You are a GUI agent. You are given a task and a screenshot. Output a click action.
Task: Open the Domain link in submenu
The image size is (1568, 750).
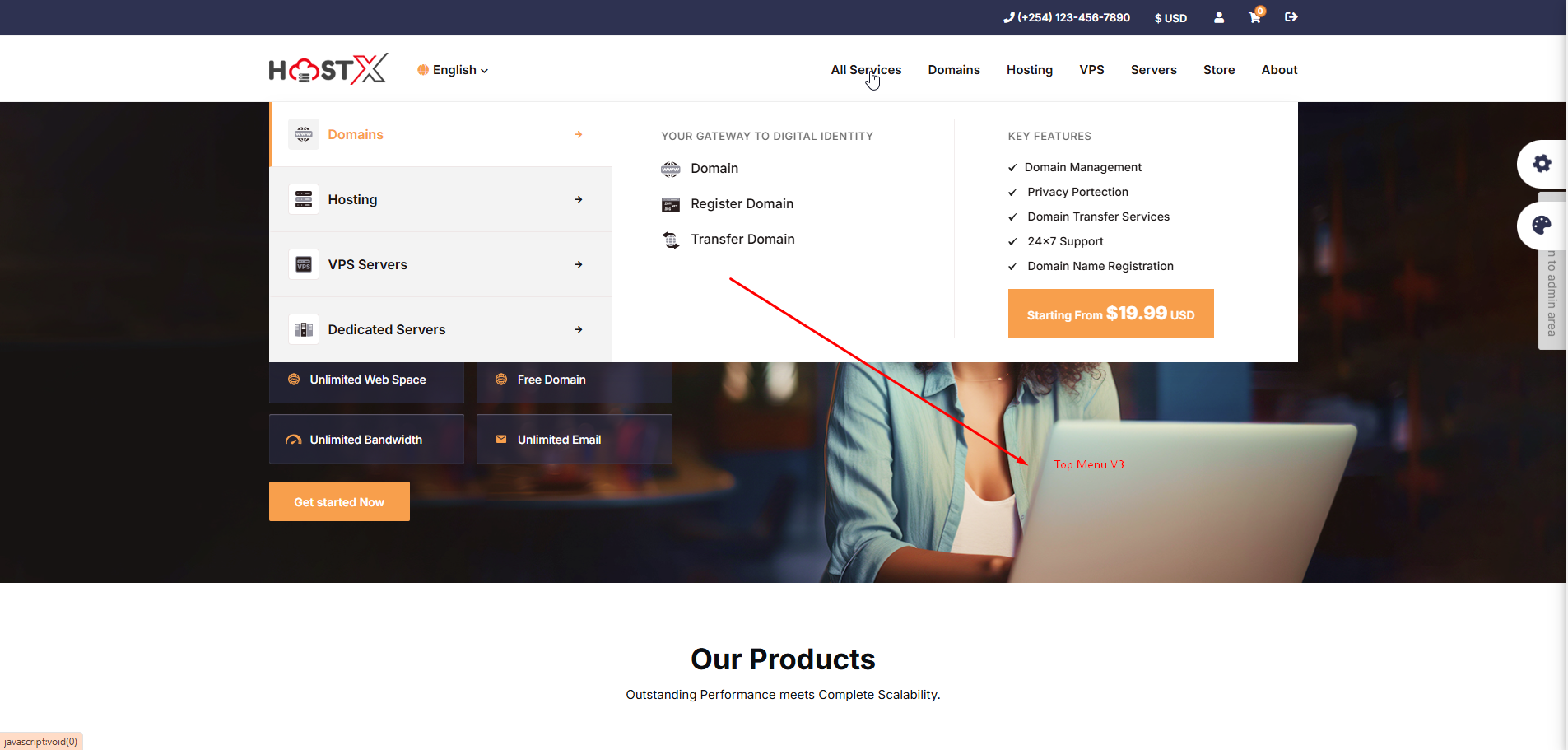(x=714, y=169)
